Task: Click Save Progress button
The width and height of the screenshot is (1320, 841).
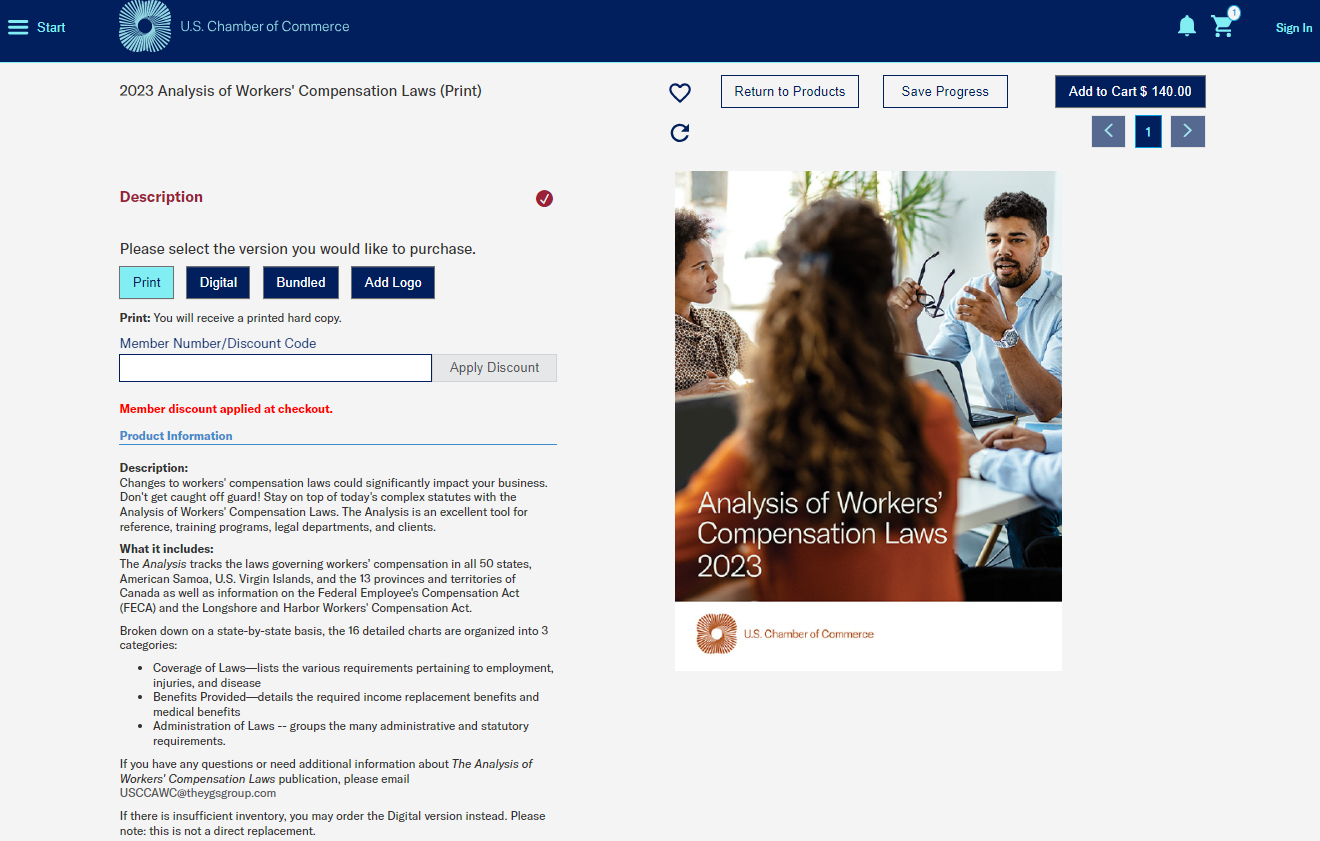Action: coord(945,91)
